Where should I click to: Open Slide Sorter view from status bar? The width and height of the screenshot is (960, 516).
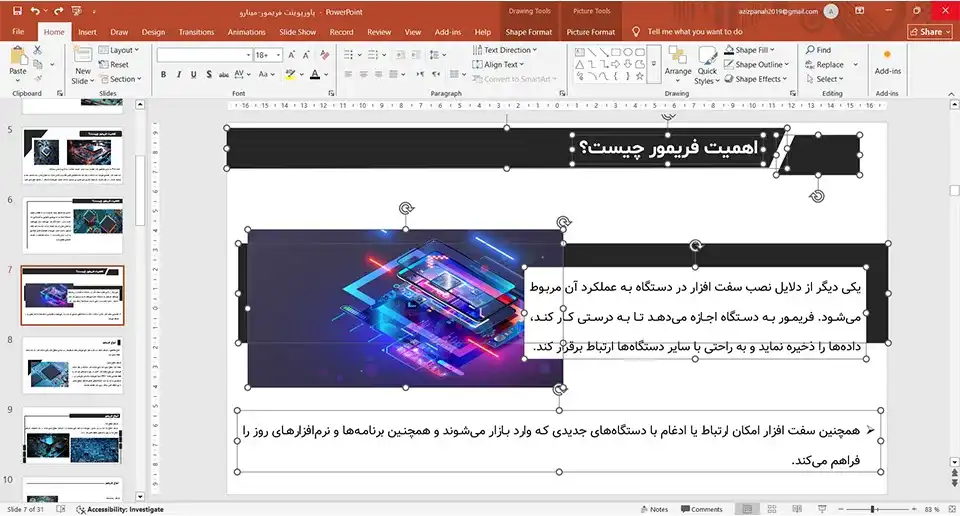[x=772, y=509]
